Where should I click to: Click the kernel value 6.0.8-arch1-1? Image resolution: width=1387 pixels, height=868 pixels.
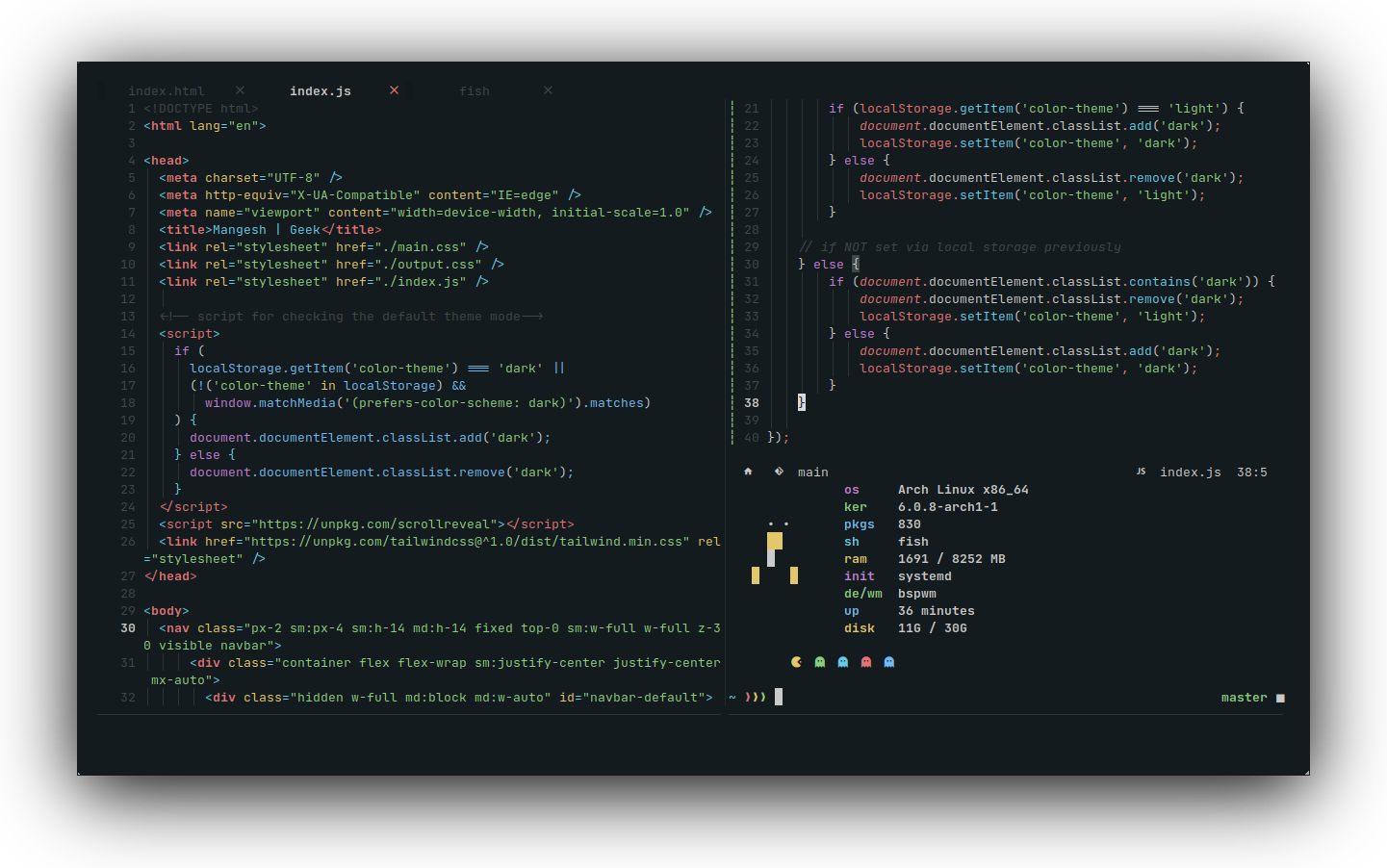click(x=948, y=507)
